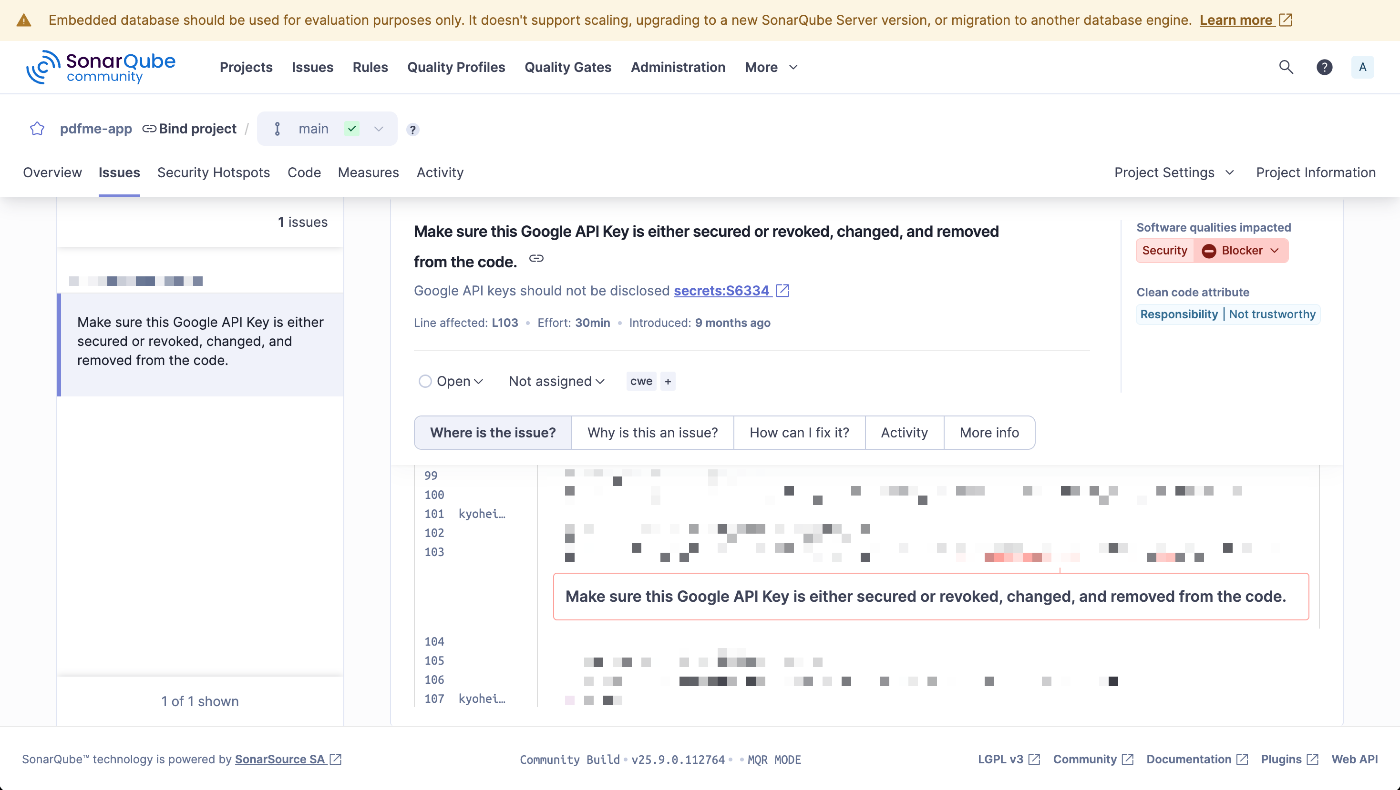Go to Issues in top menu
The image size is (1400, 790).
[313, 67]
